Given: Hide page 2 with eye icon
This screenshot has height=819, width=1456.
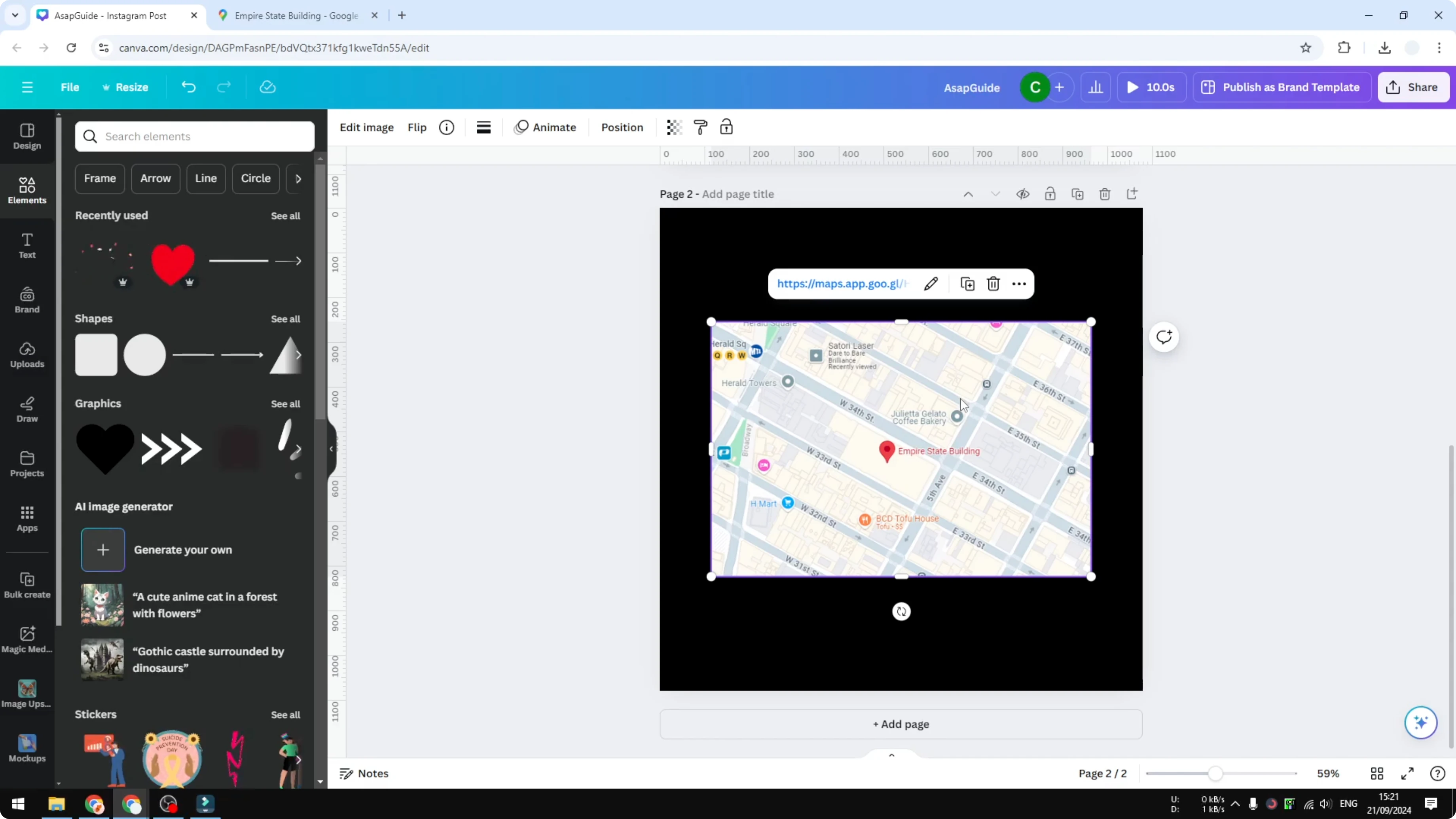Looking at the screenshot, I should (x=1022, y=194).
